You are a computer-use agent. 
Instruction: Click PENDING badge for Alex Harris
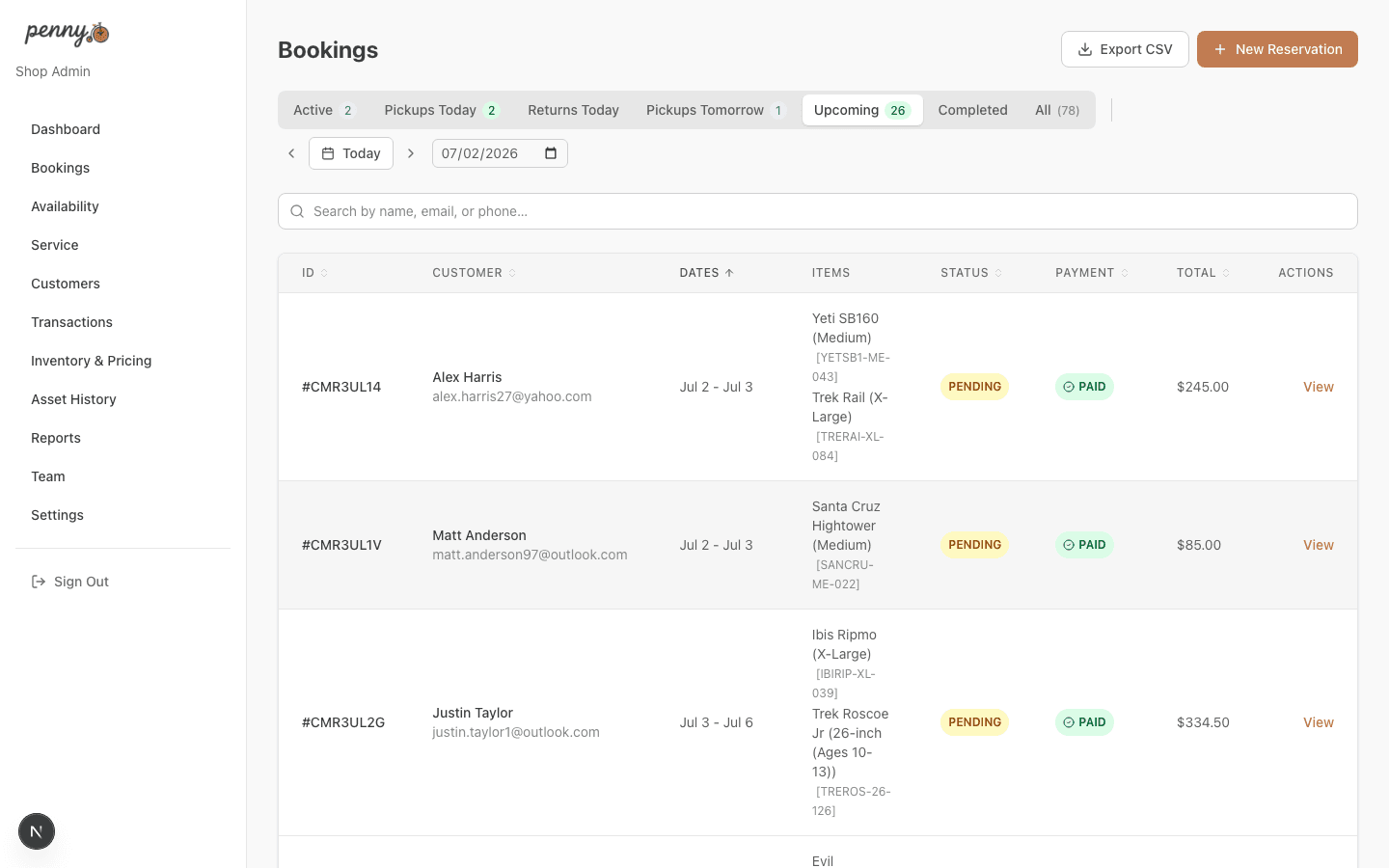(x=974, y=387)
